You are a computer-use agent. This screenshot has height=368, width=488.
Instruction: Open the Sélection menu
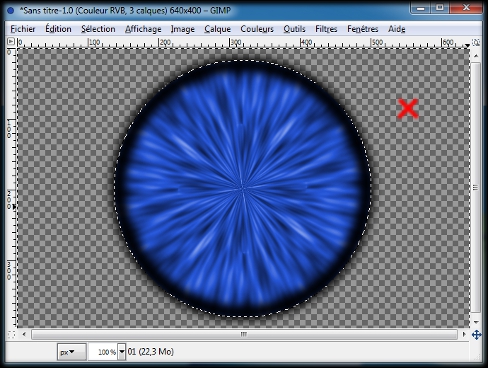pos(98,29)
